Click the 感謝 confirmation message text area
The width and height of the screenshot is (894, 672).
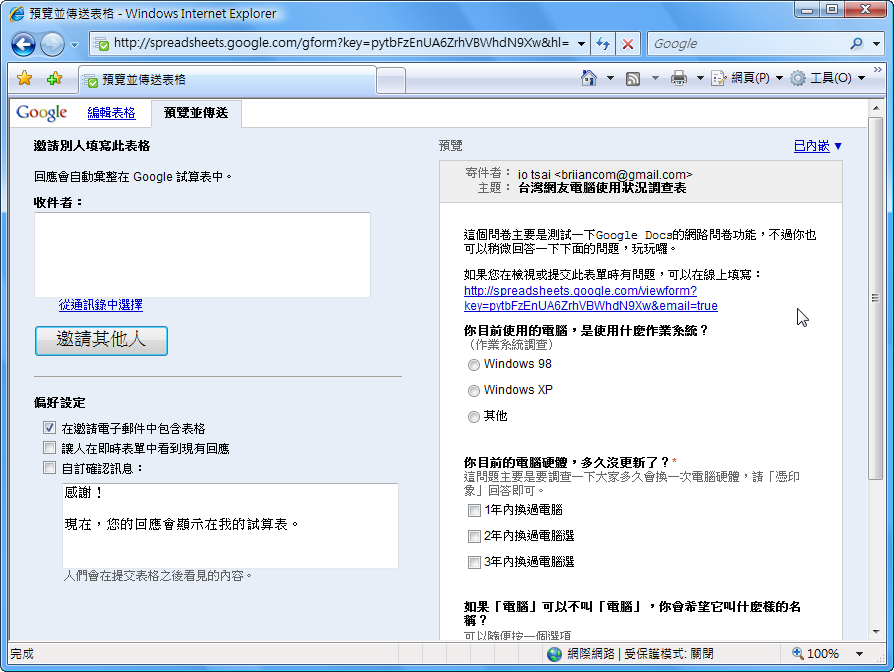tap(230, 526)
